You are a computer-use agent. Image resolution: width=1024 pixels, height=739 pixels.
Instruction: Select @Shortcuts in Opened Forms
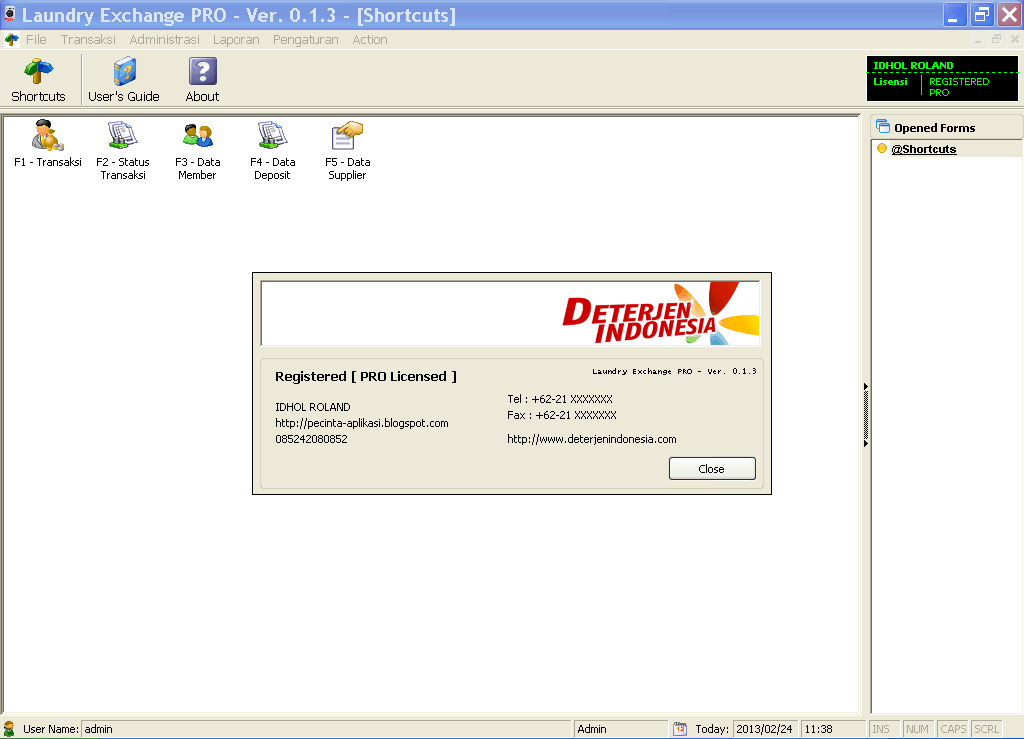click(923, 149)
